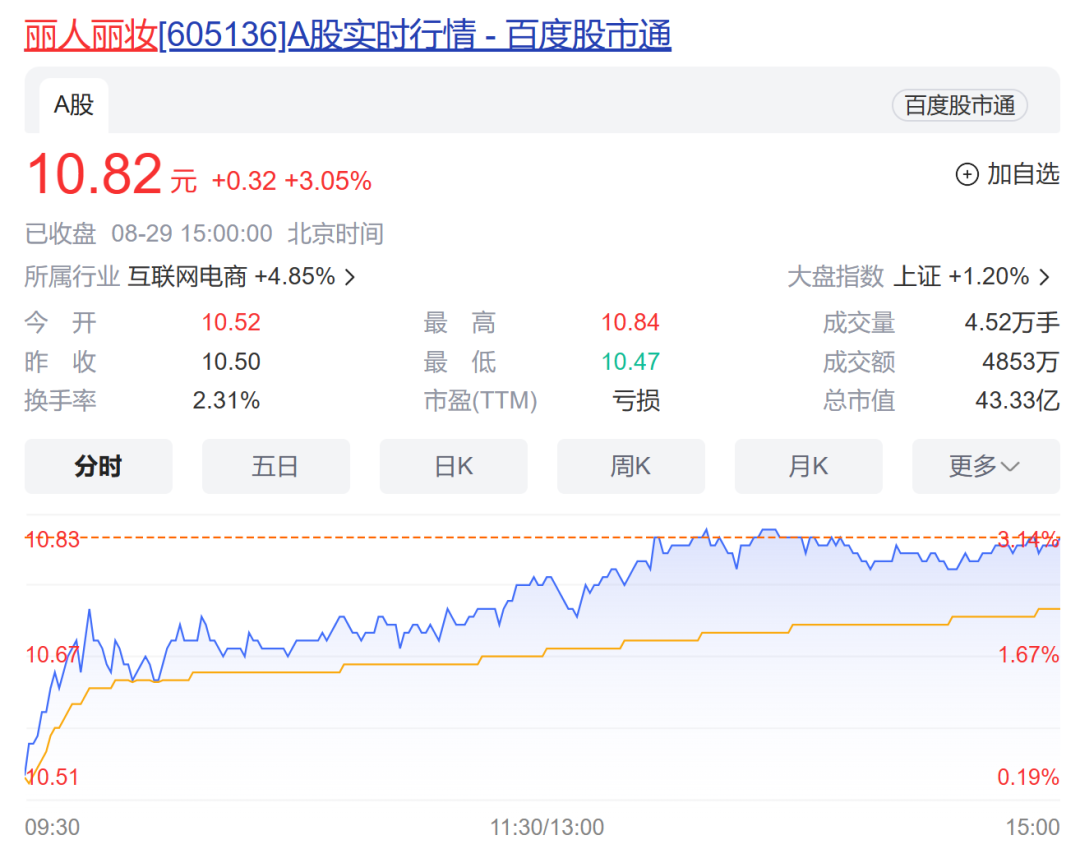Viewport: 1080px width, 849px height.
Task: Click the 已收盘 status text
Action: pyautogui.click(x=61, y=234)
